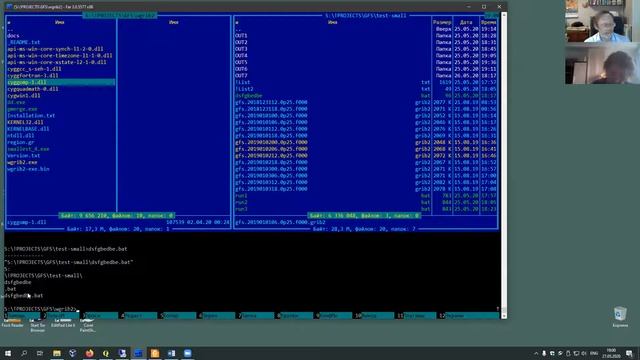Screen dimensions: 640x360
Task: Click right panel path title test-small
Action: tap(366, 16)
